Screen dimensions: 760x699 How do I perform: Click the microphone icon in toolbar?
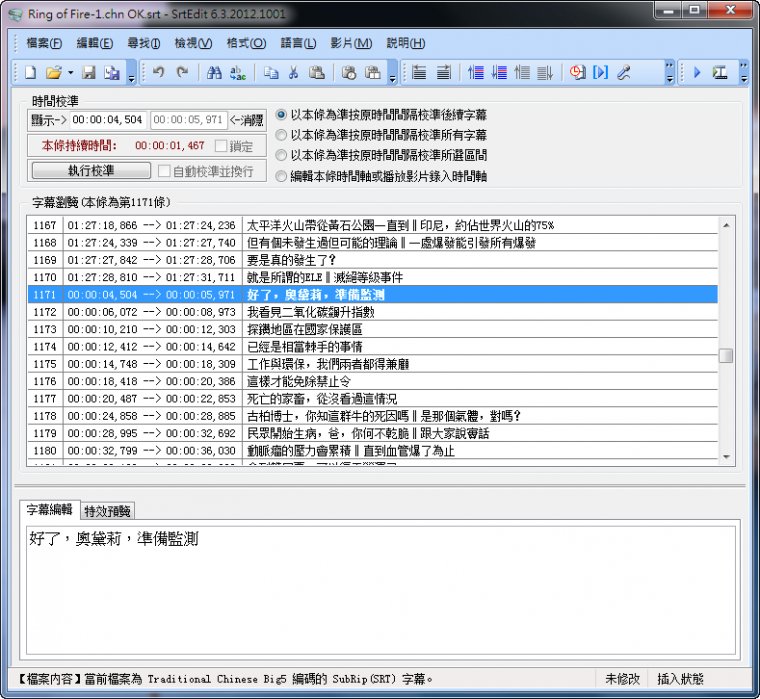pos(624,73)
